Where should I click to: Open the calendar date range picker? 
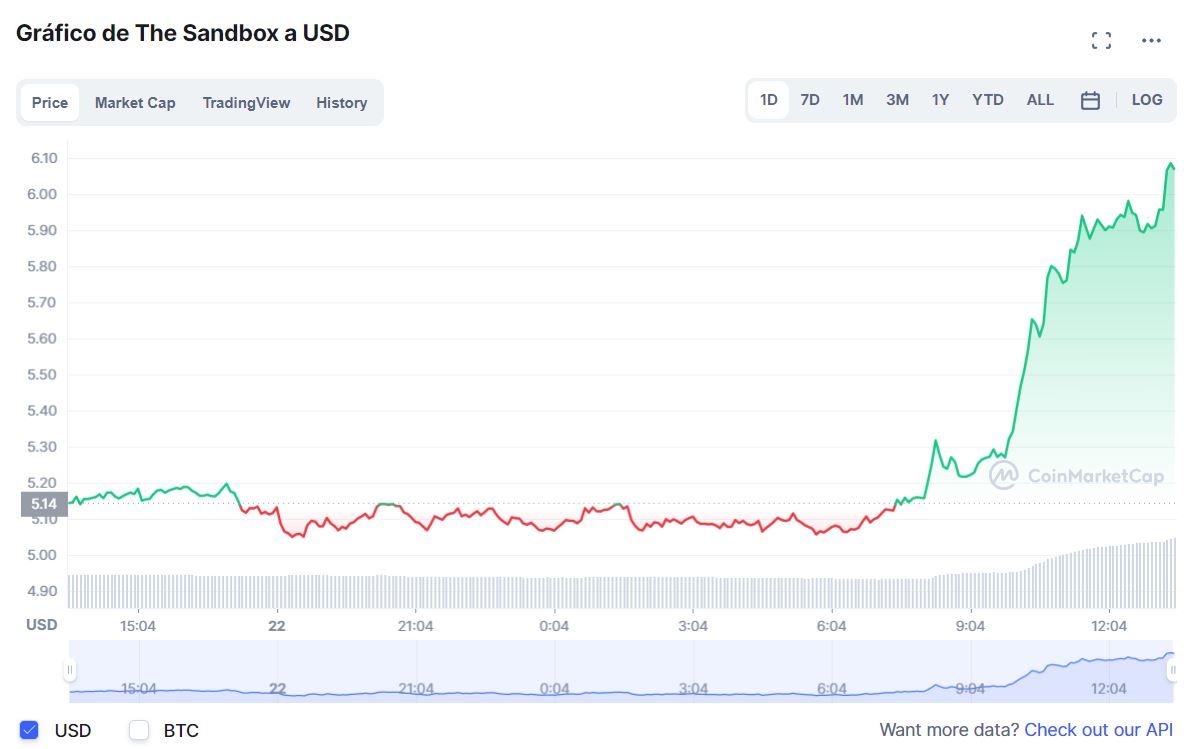[x=1090, y=100]
